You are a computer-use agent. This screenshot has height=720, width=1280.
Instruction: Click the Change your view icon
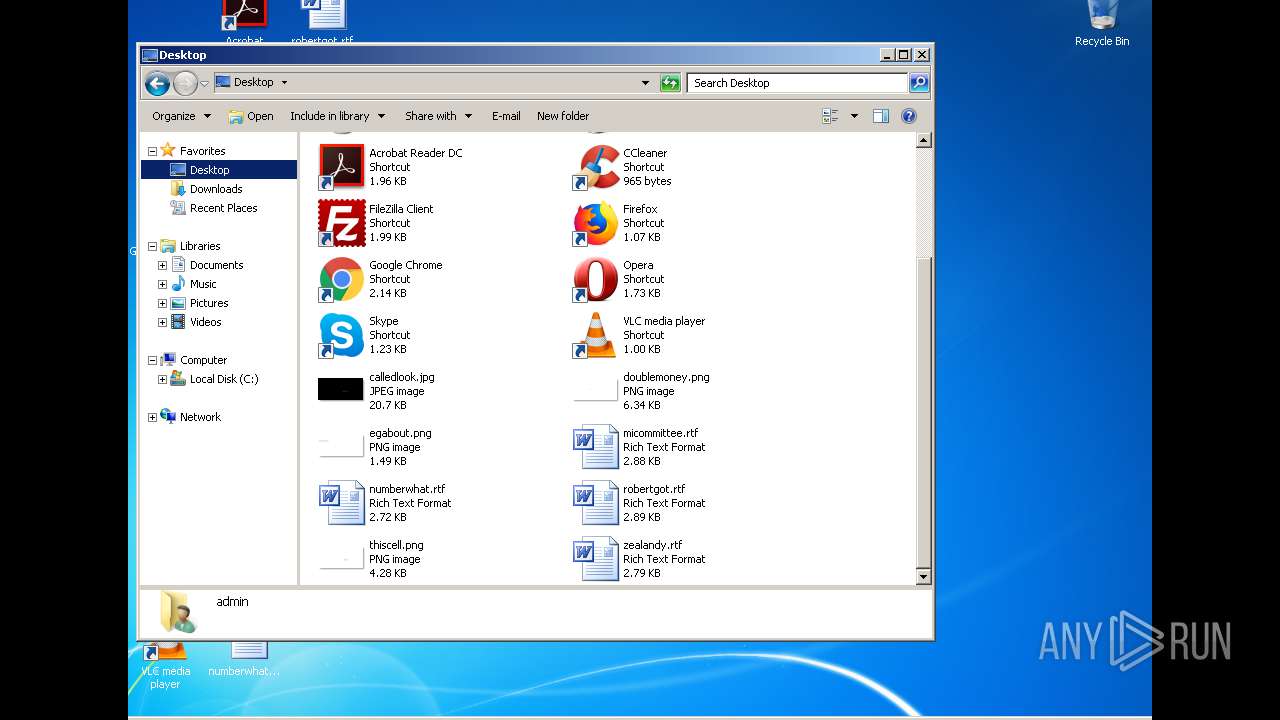pyautogui.click(x=830, y=116)
